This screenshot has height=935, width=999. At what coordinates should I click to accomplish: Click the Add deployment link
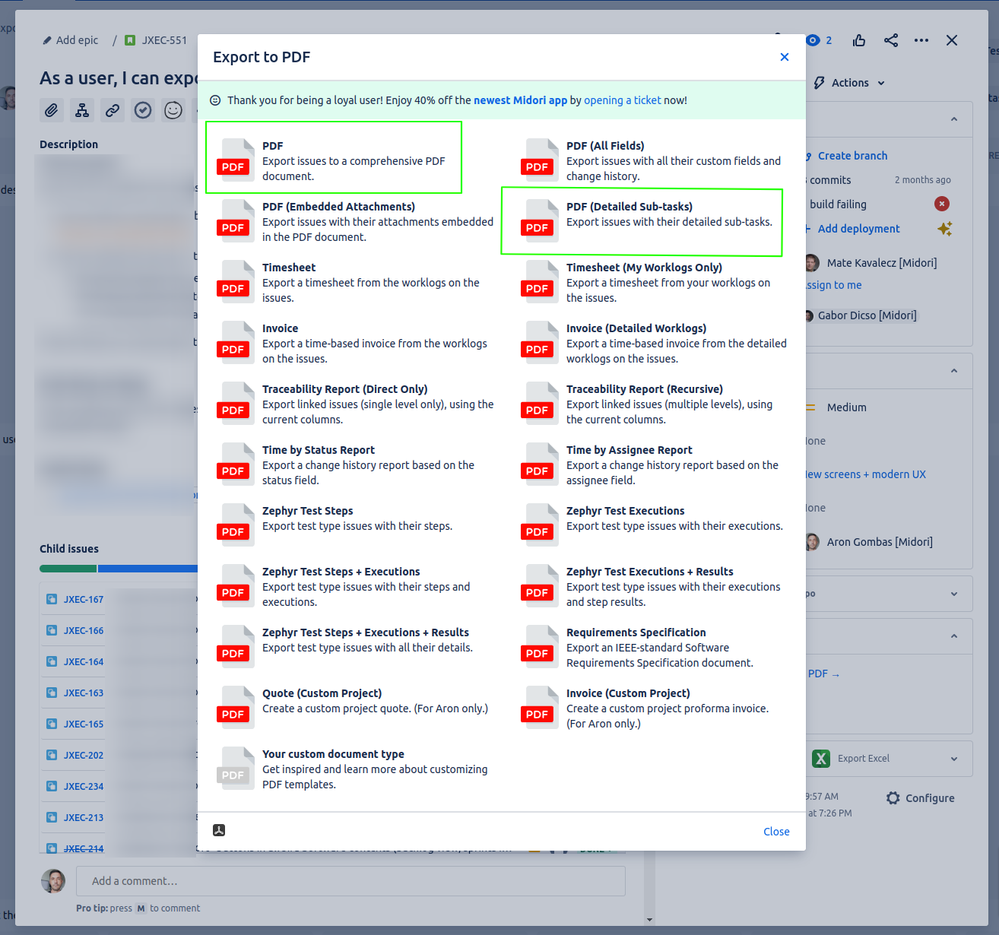click(x=858, y=229)
